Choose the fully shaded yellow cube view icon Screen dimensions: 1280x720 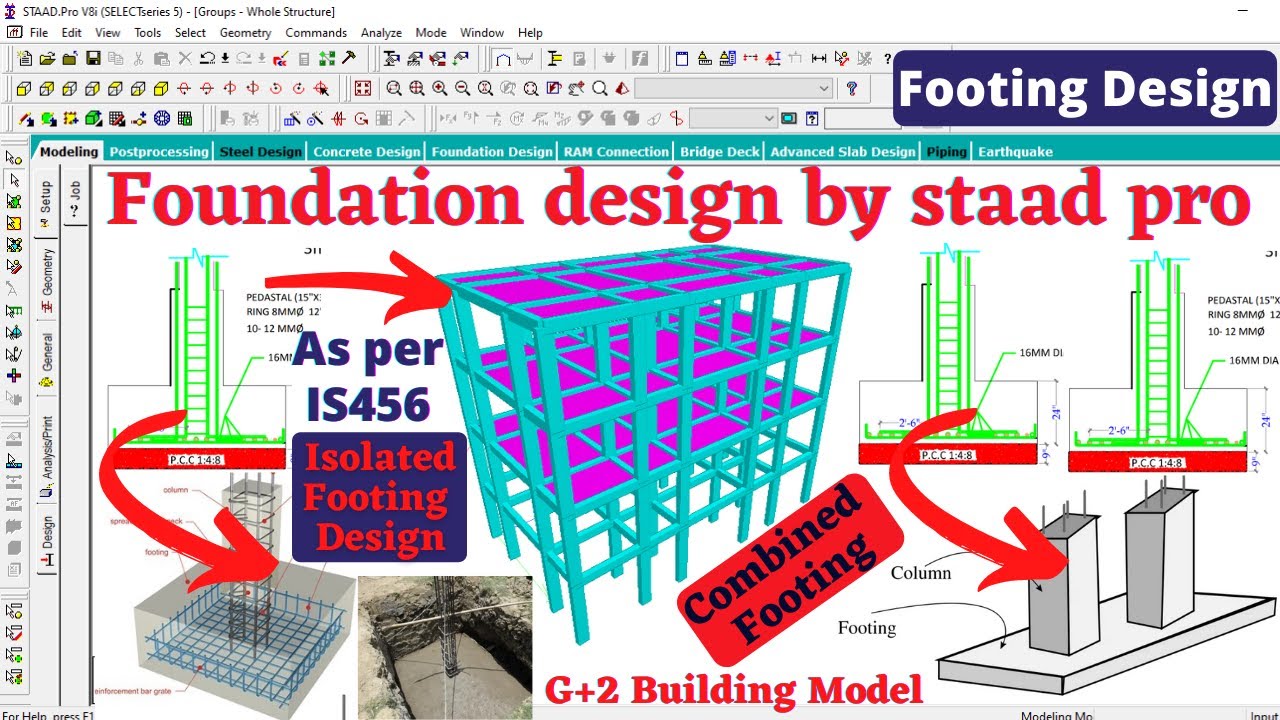coord(161,88)
